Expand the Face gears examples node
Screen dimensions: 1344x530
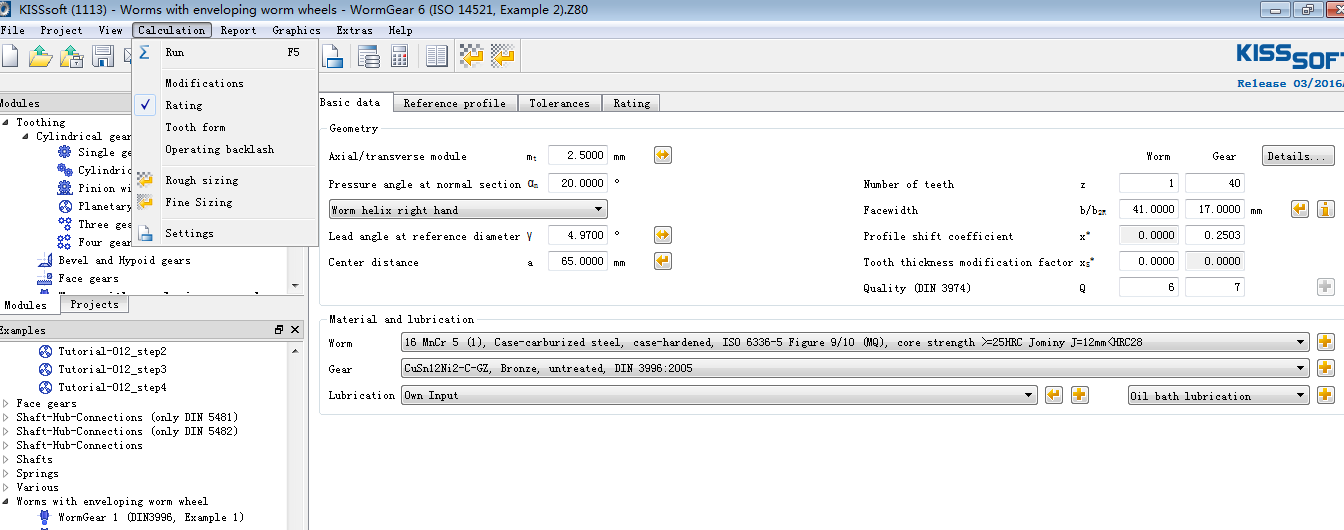click(6, 404)
